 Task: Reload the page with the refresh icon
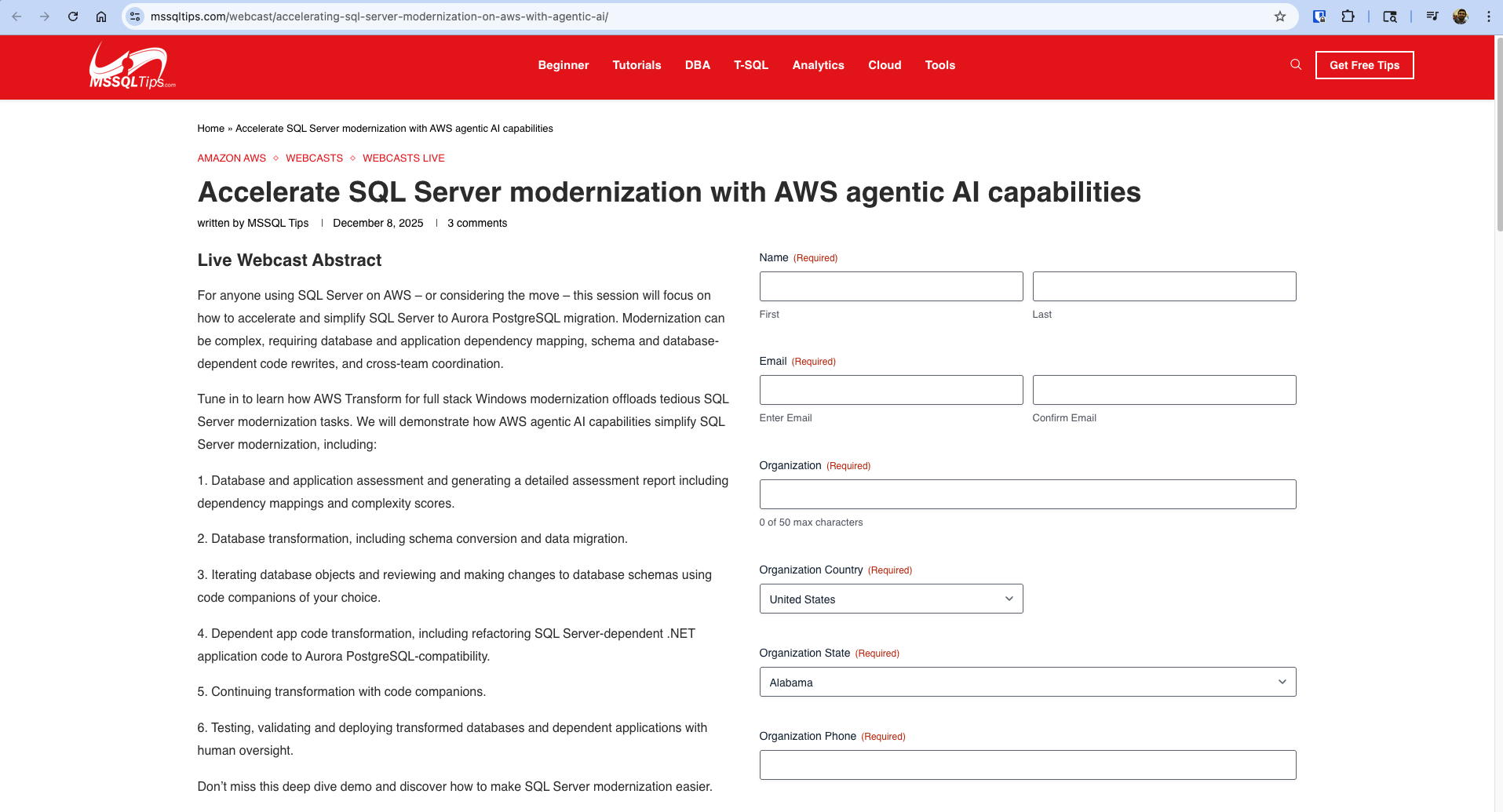point(73,16)
